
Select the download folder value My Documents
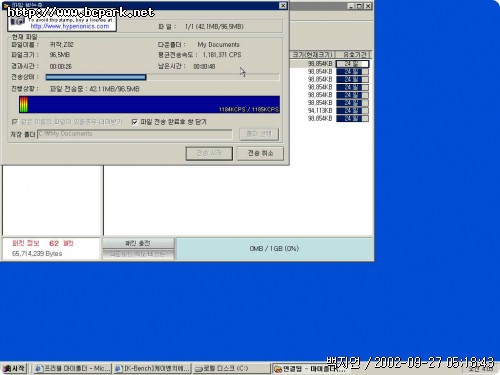(x=218, y=45)
